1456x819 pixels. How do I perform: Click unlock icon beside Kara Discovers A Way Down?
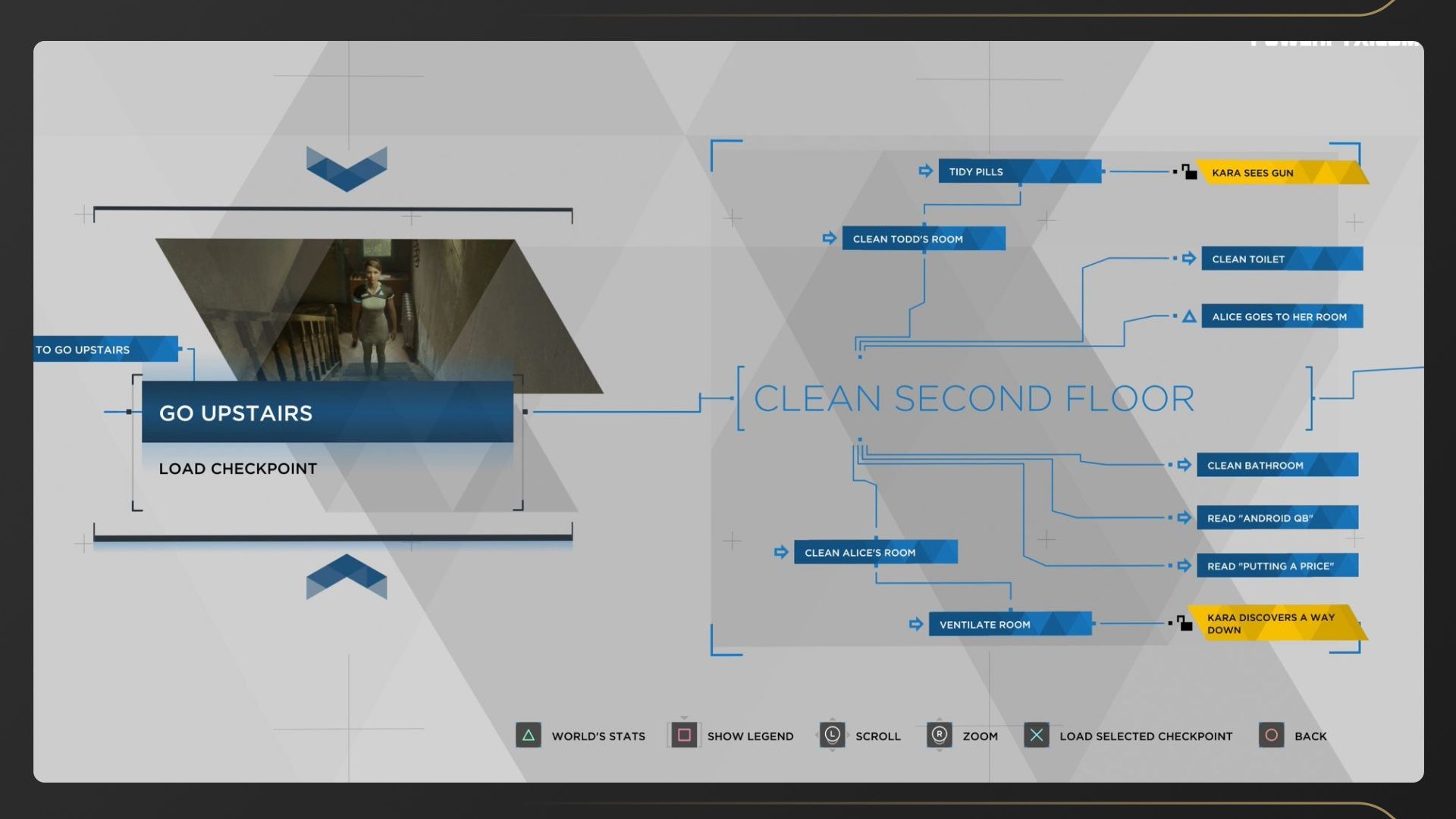click(1184, 623)
